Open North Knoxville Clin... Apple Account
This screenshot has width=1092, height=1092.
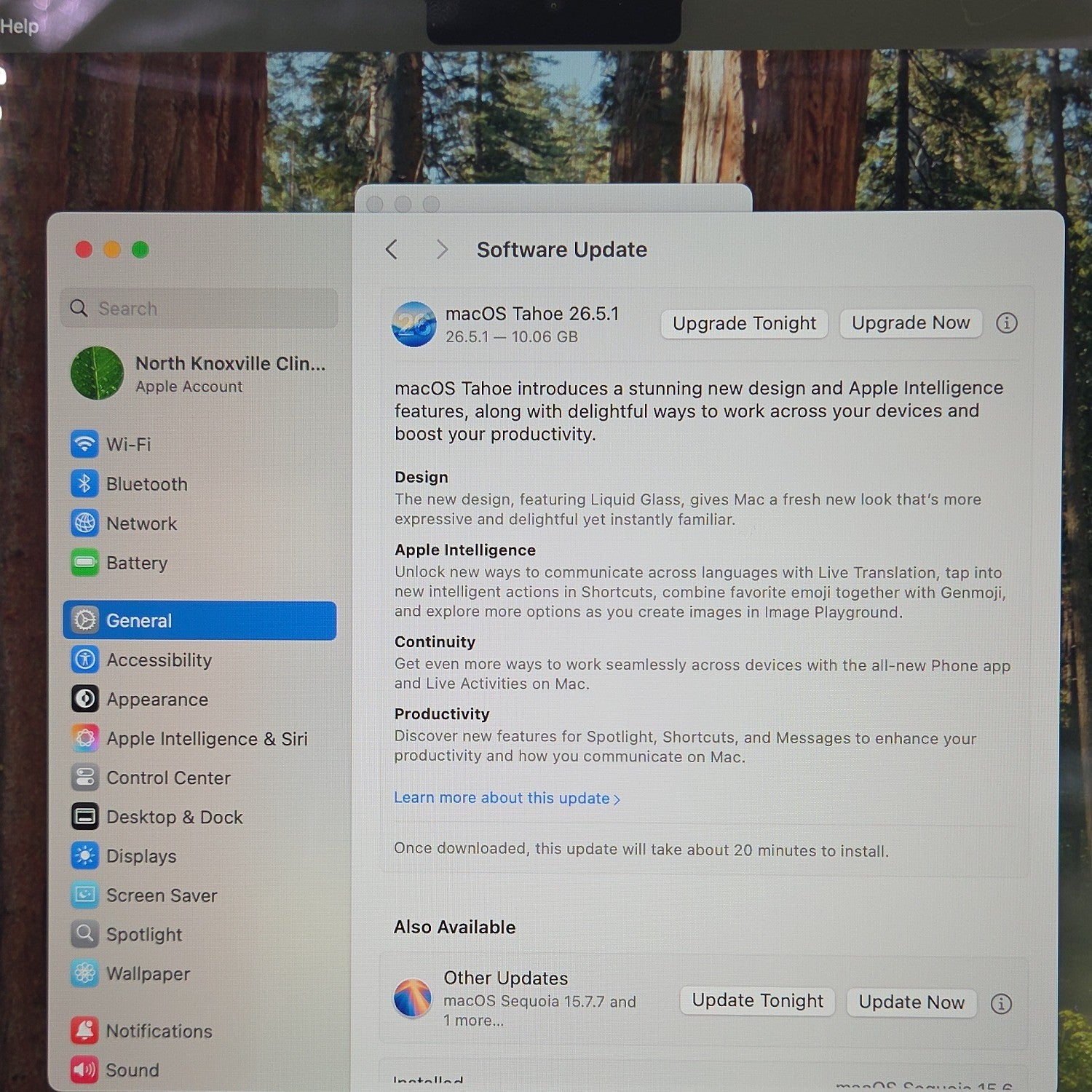tap(199, 373)
